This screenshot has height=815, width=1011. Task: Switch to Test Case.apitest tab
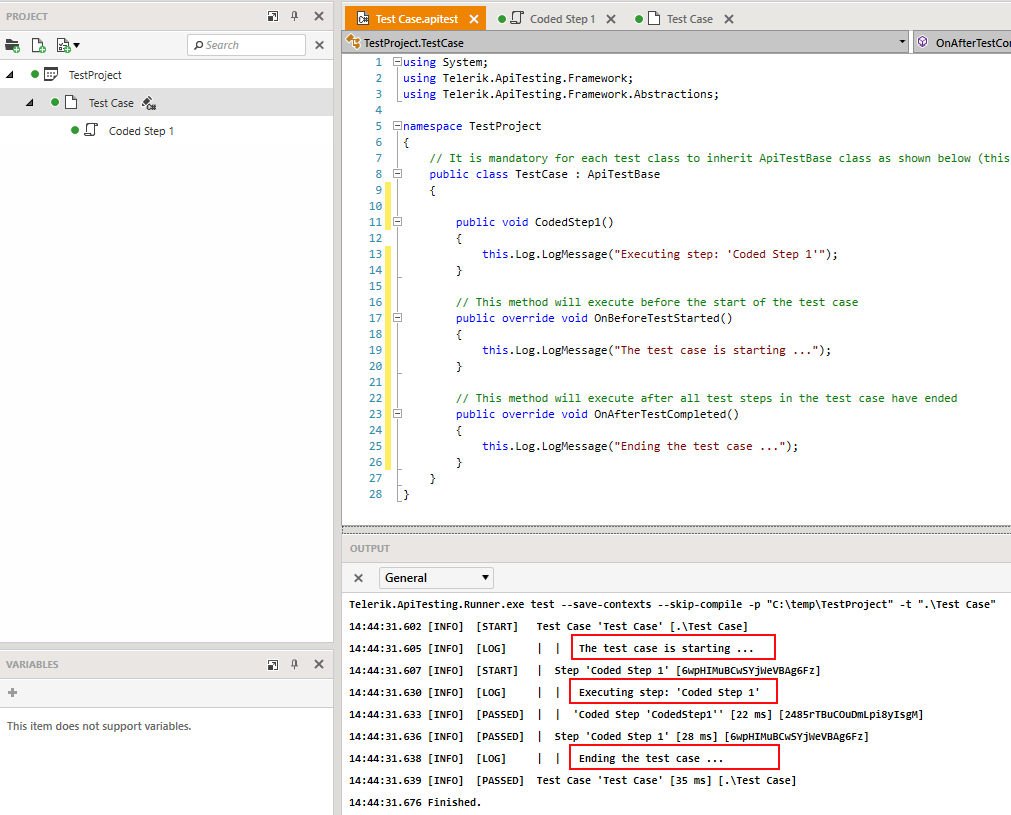[x=417, y=19]
